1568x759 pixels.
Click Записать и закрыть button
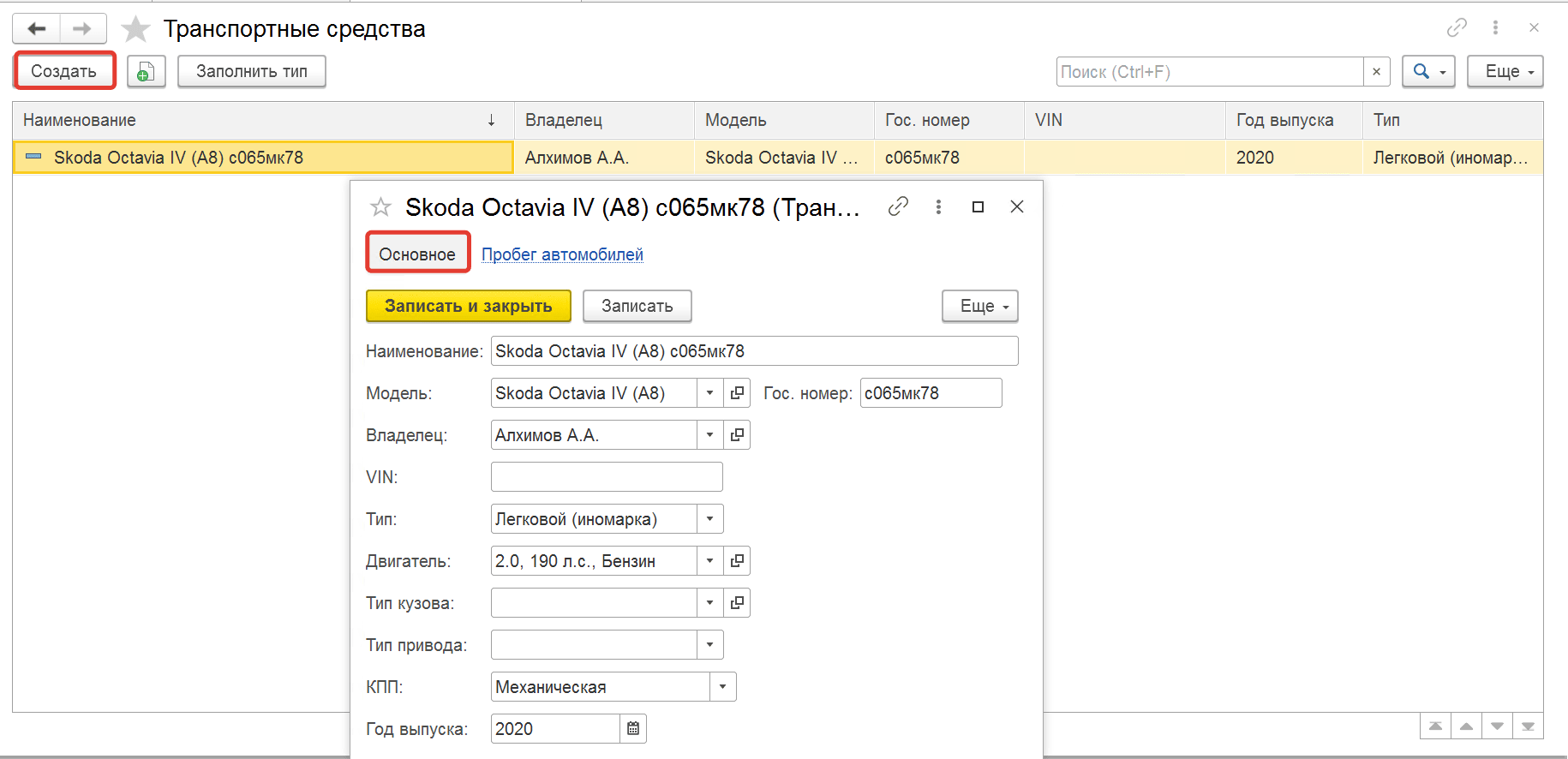point(469,306)
